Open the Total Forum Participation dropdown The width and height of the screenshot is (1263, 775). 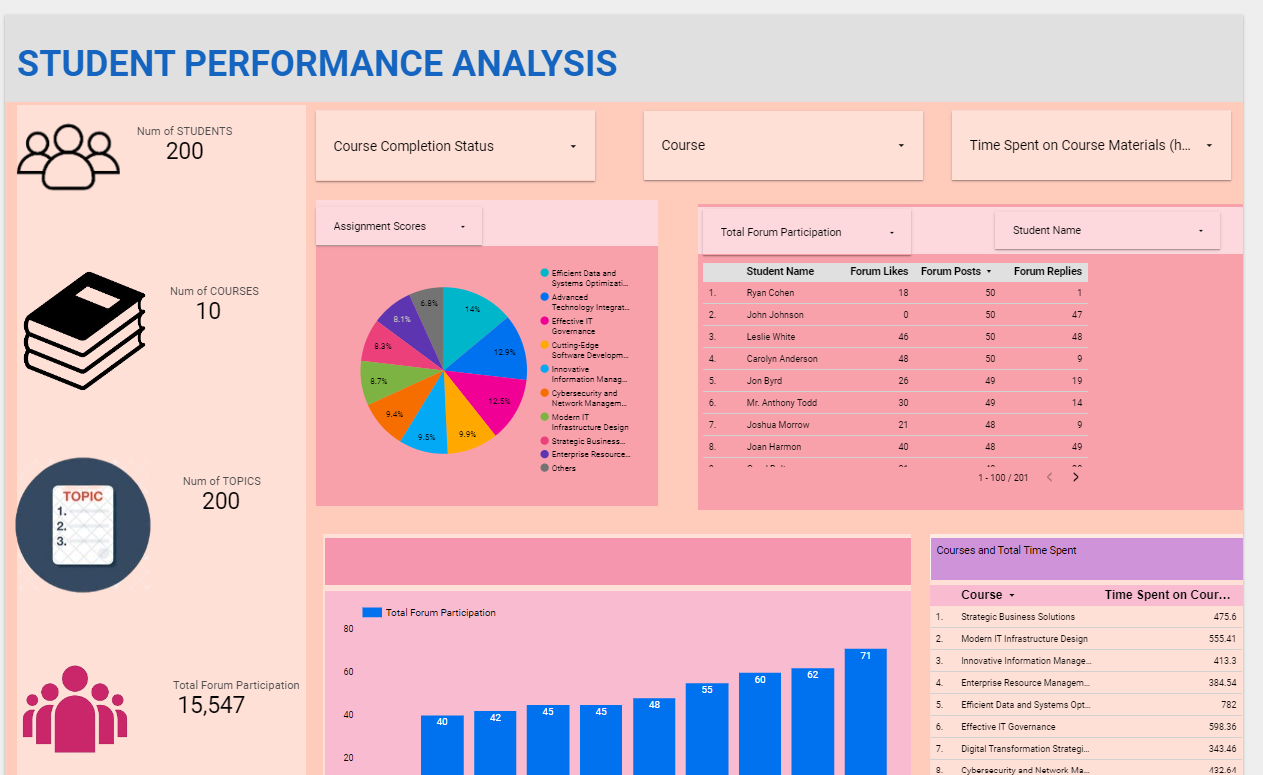point(807,232)
